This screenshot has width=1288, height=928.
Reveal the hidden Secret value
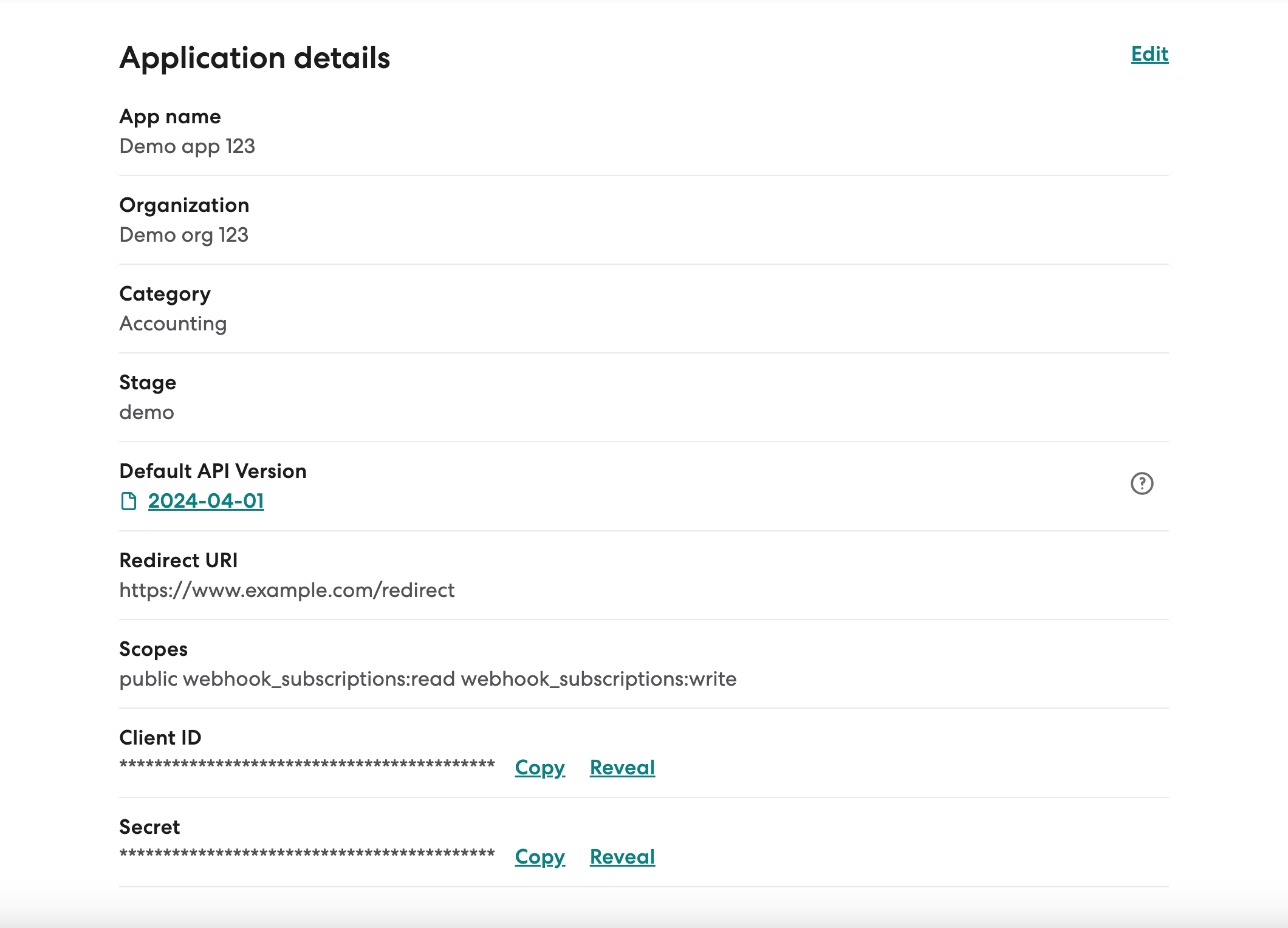tap(622, 856)
